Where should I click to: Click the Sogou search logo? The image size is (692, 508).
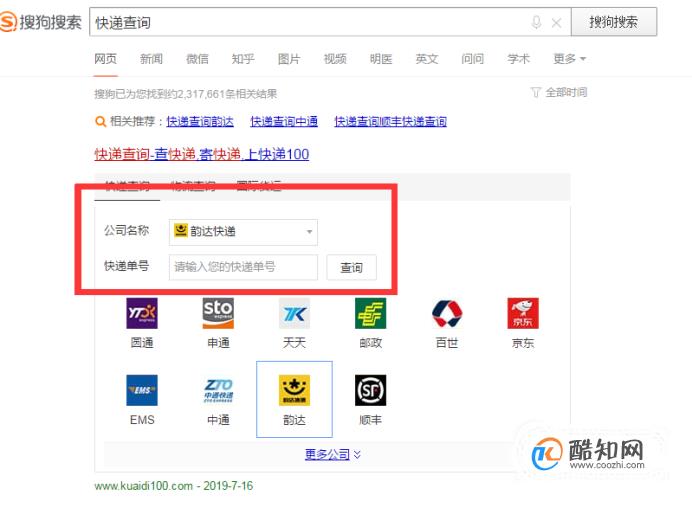41,22
